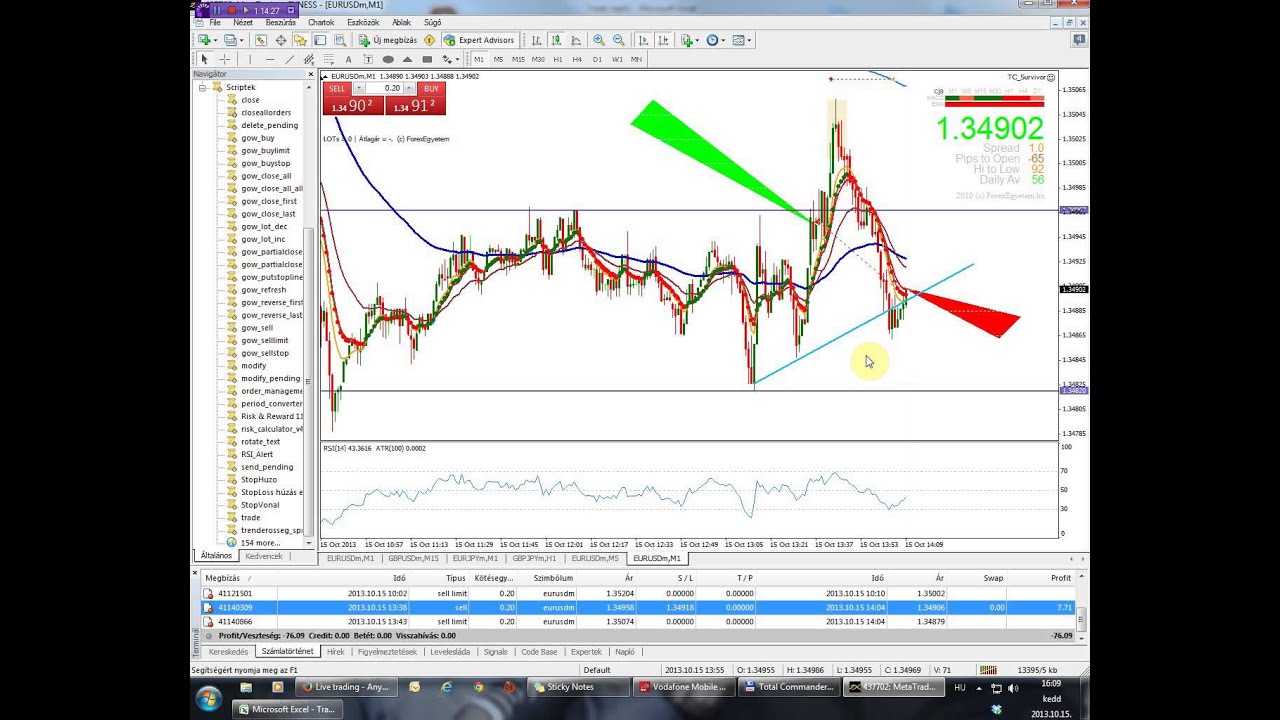Click the yellow diamond MetaEditor icon
1280x720 pixels.
(429, 40)
